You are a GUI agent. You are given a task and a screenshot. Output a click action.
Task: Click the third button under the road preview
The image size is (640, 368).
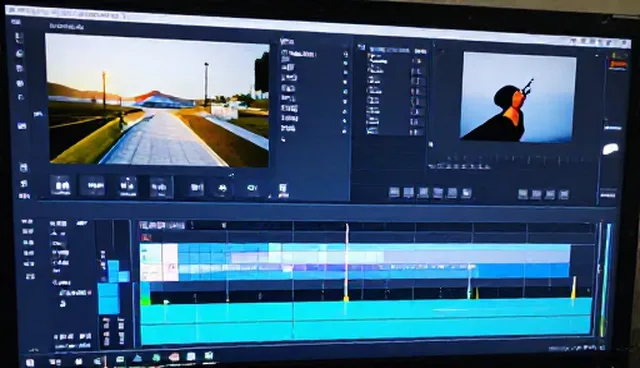click(x=128, y=186)
